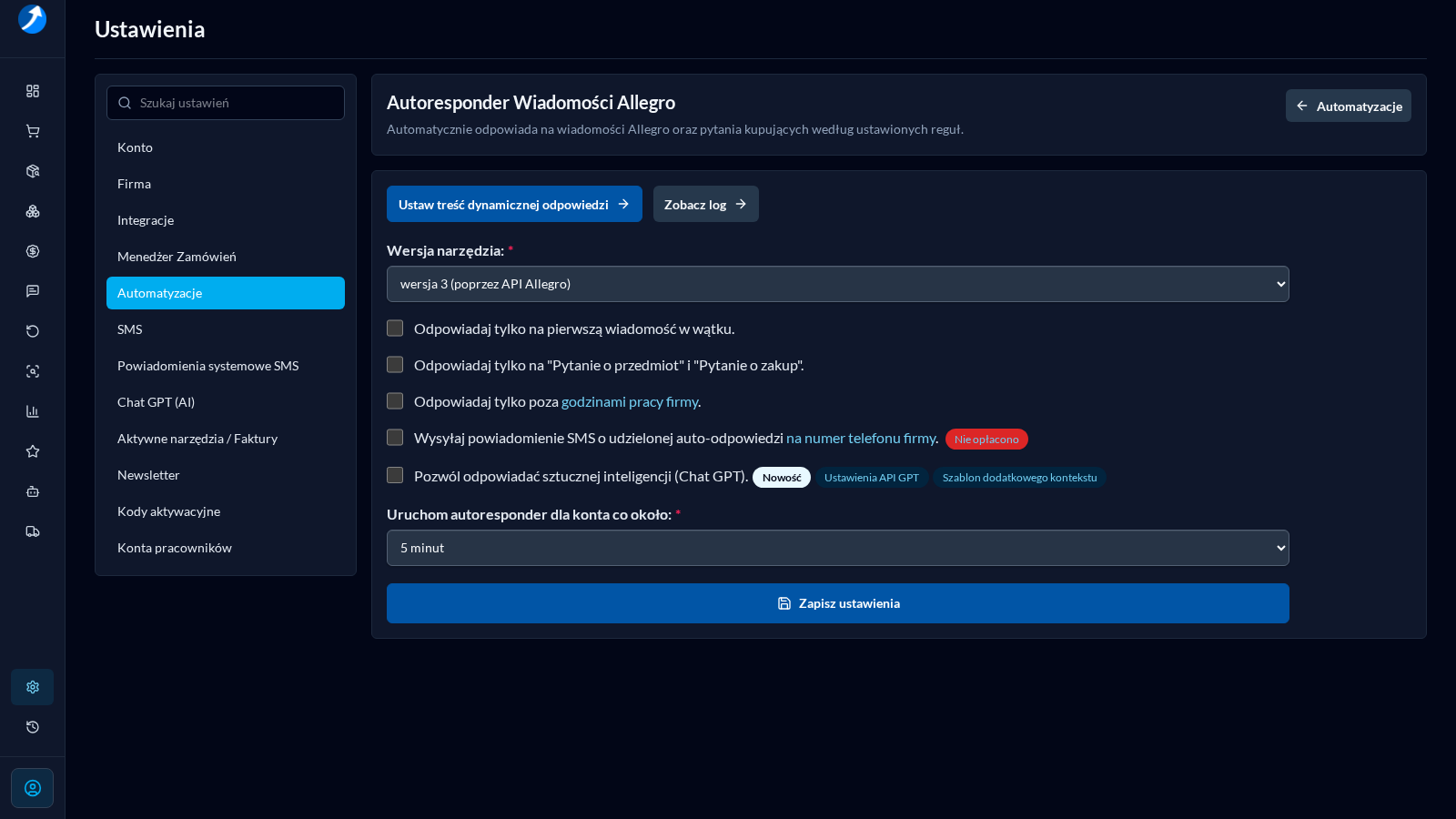Click the Zobacz log button
1456x819 pixels.
tap(706, 204)
